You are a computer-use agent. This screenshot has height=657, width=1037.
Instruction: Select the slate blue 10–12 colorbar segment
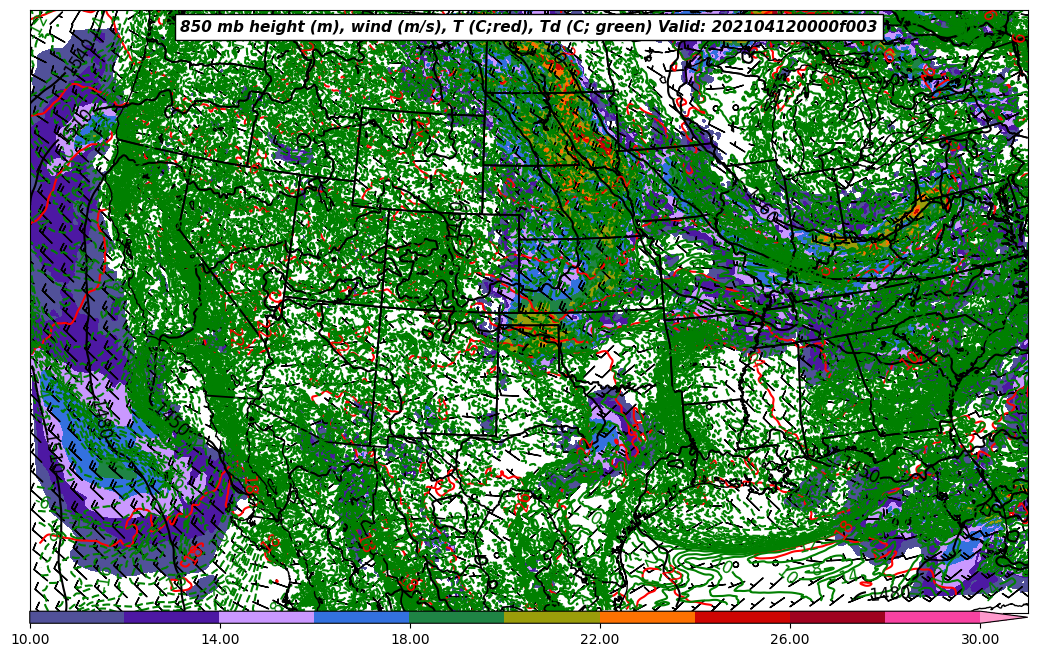tap(77, 618)
